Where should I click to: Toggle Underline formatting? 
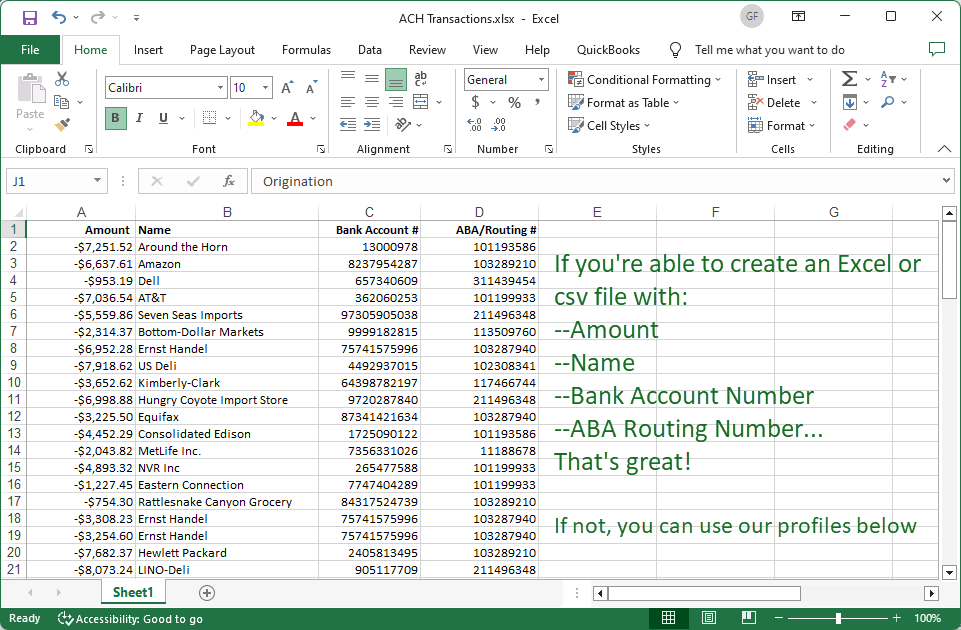tap(163, 118)
